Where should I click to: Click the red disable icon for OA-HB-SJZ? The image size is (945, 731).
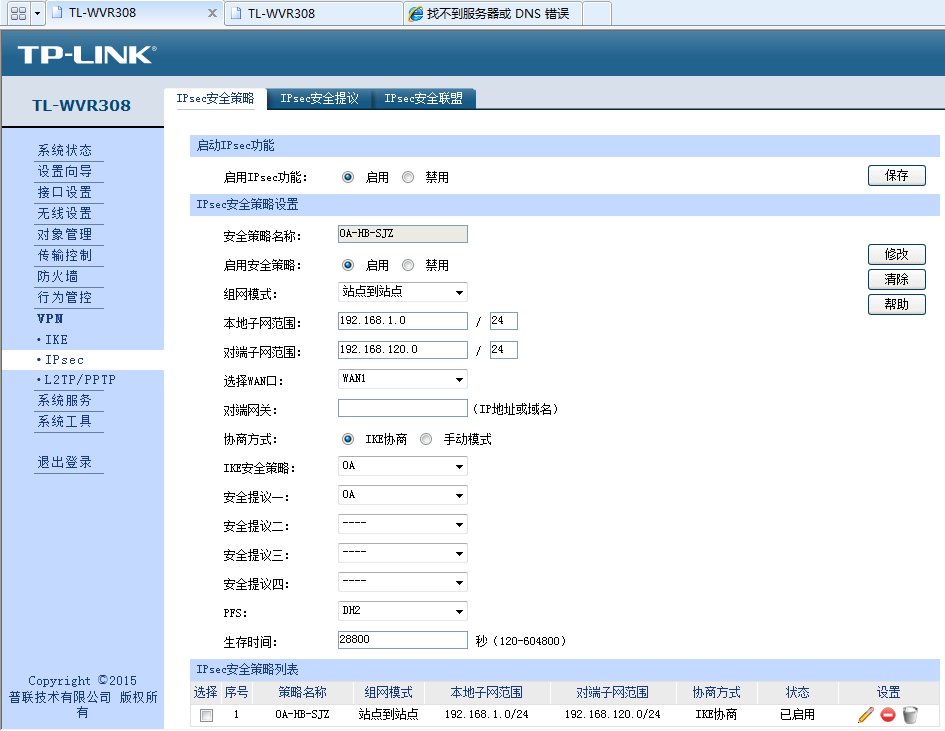(888, 715)
